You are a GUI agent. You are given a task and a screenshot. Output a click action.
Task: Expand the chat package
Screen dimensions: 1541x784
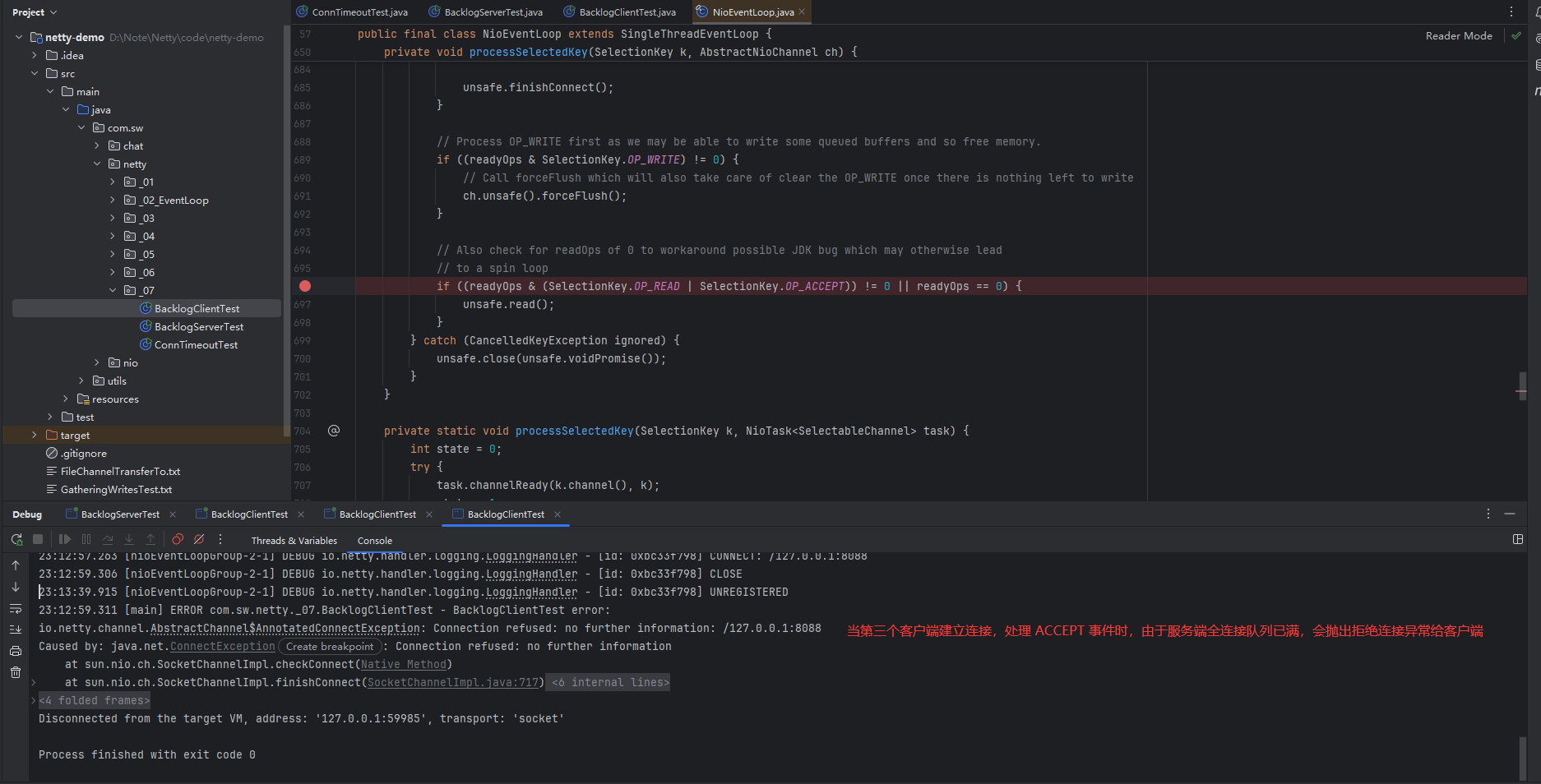[x=97, y=145]
